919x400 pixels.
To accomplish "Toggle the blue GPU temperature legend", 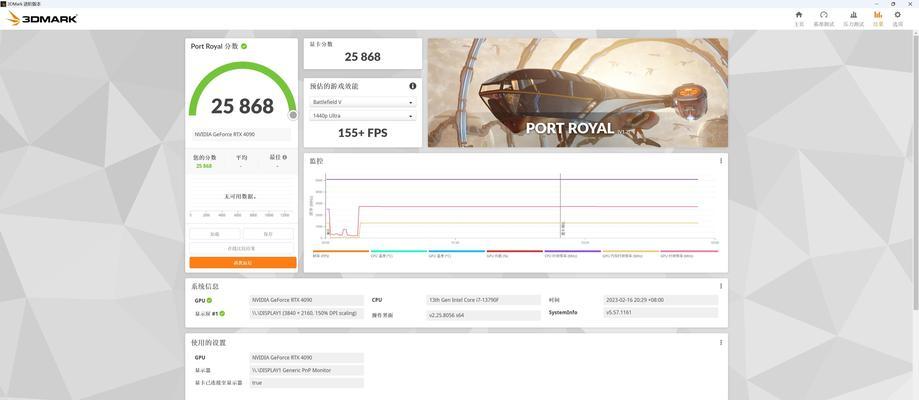I will (x=457, y=253).
